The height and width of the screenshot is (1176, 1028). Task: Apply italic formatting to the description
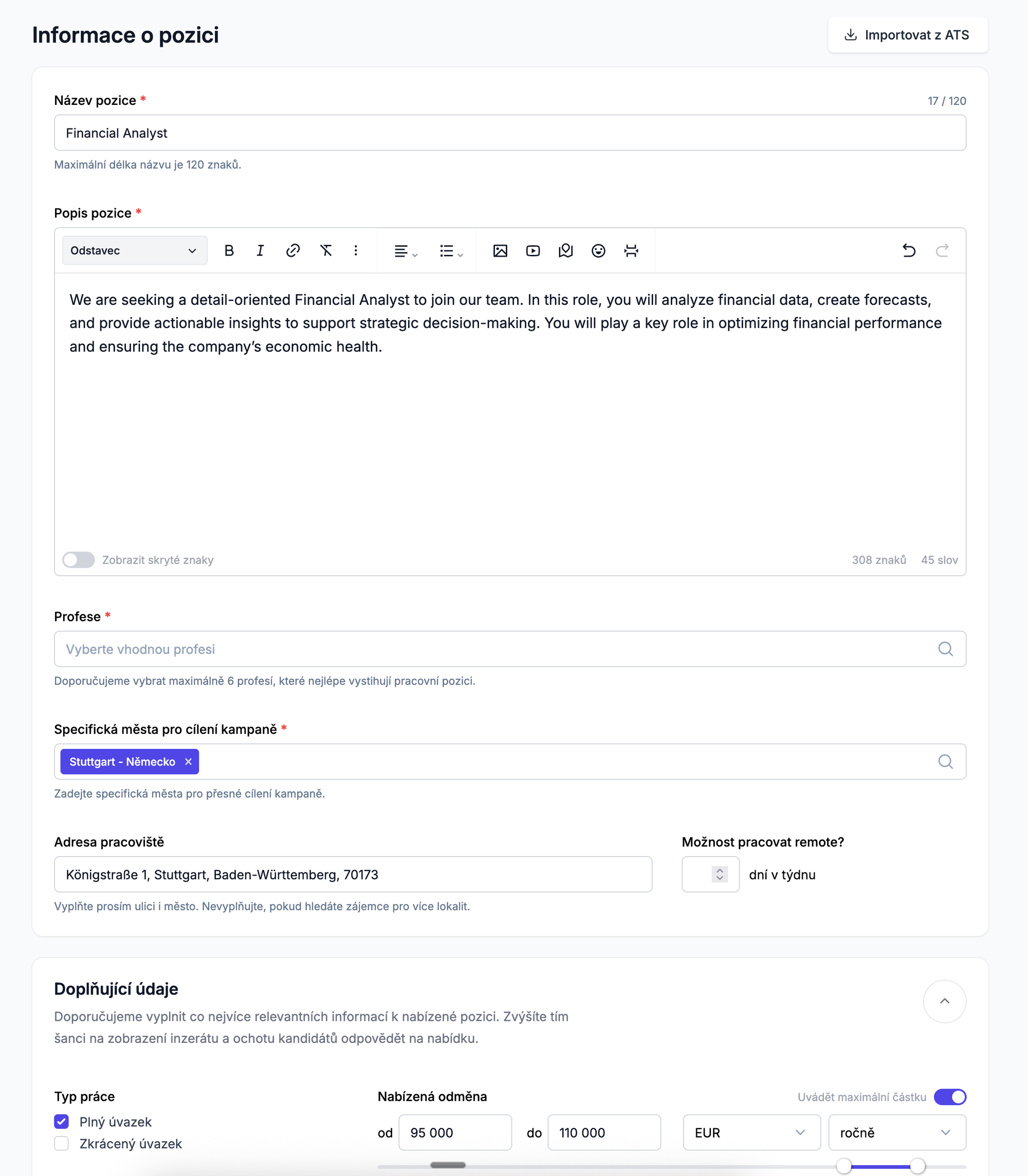[x=261, y=251]
